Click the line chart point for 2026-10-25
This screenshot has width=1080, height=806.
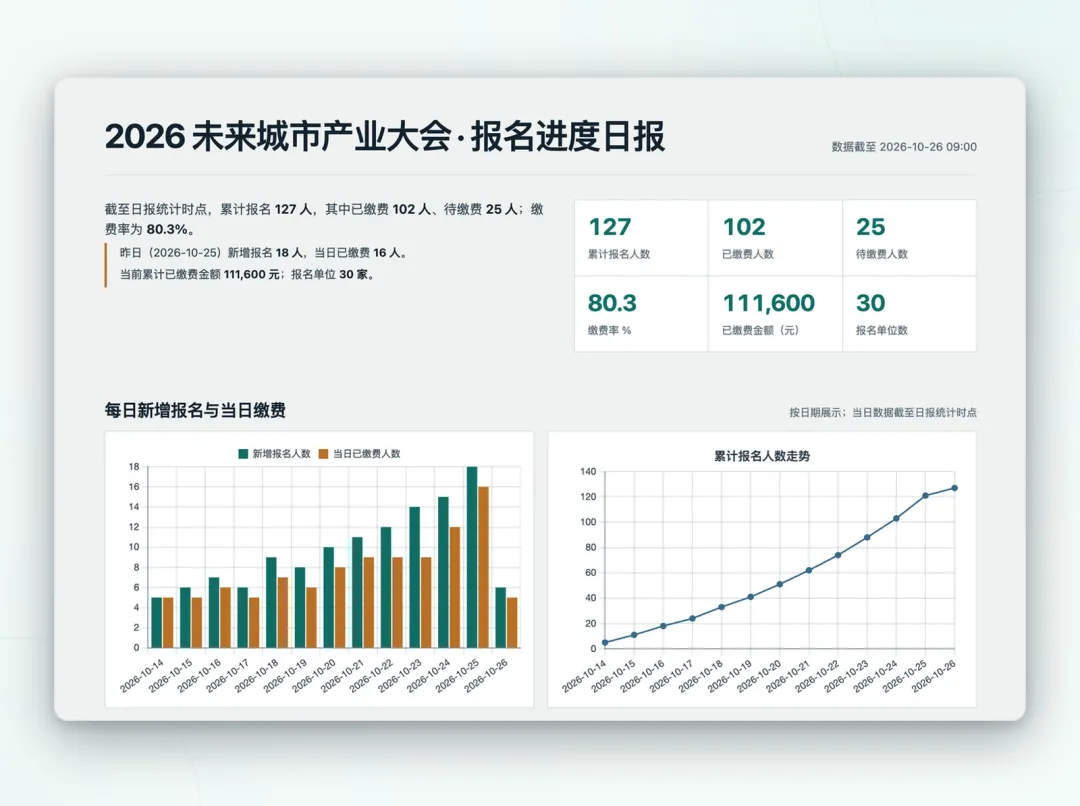pyautogui.click(x=925, y=496)
